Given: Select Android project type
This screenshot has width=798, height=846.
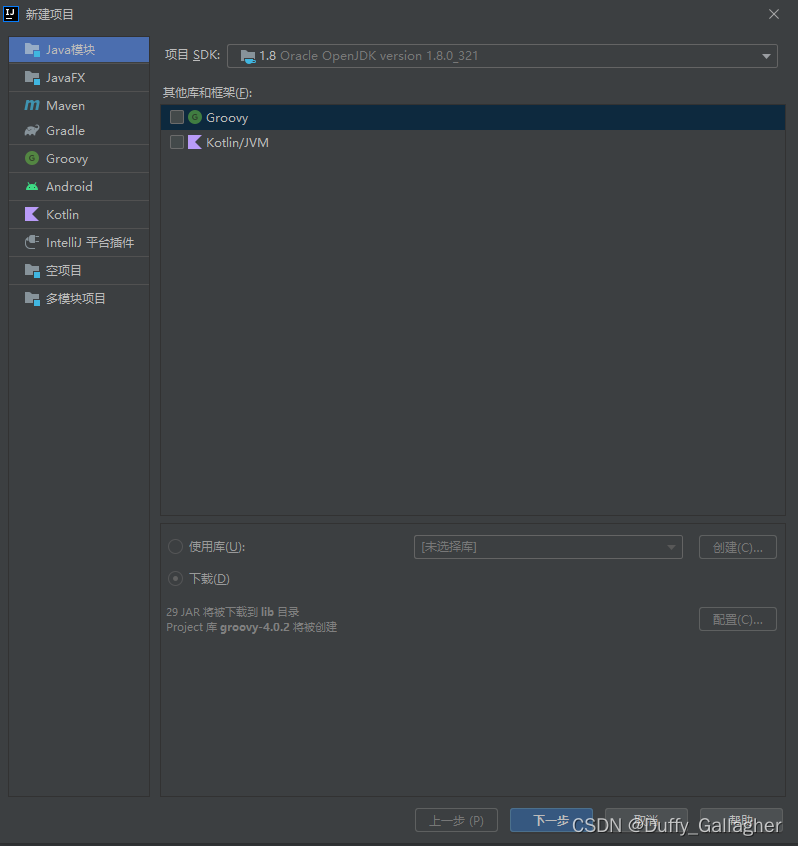Looking at the screenshot, I should [x=79, y=187].
